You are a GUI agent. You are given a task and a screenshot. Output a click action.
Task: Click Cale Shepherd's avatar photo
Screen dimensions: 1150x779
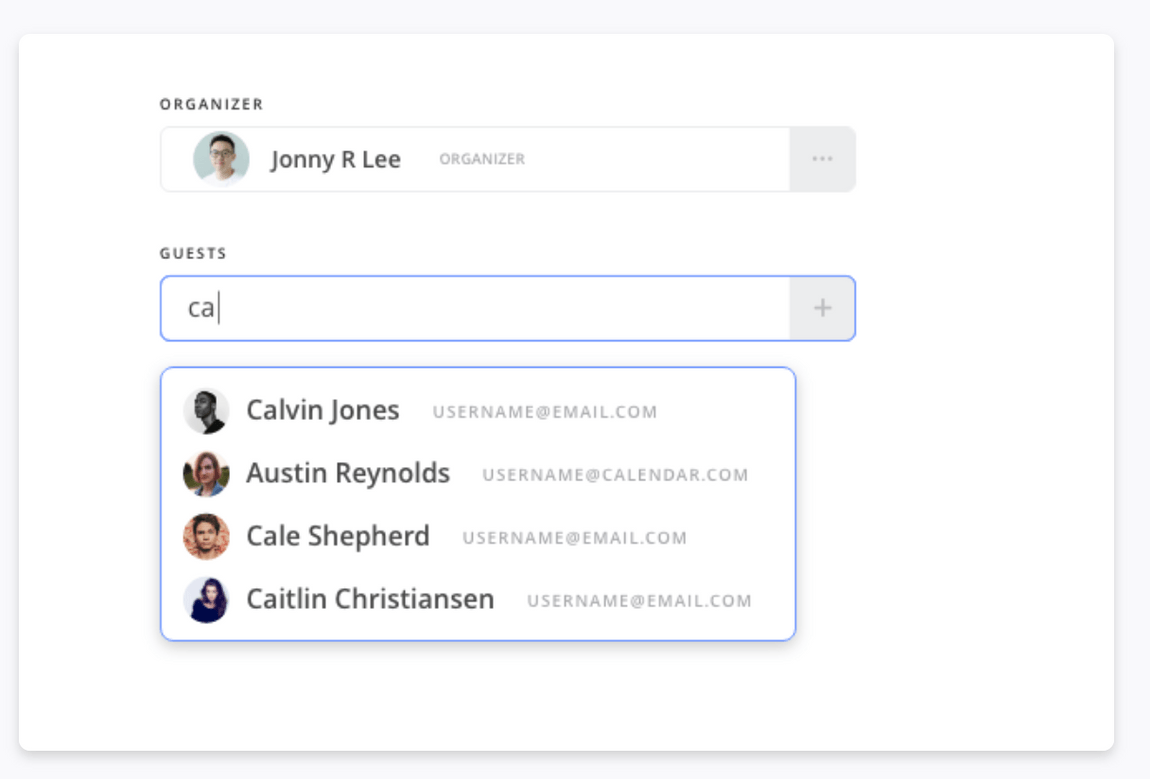(x=206, y=537)
